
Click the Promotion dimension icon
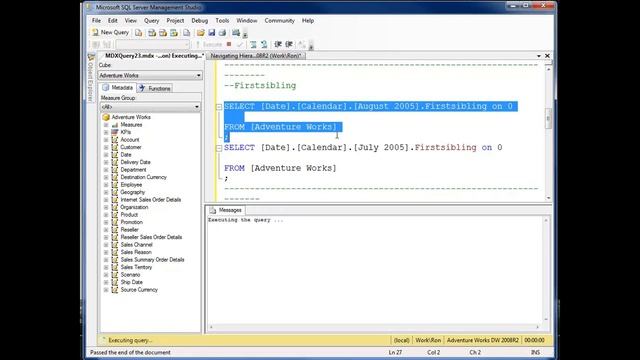115,222
